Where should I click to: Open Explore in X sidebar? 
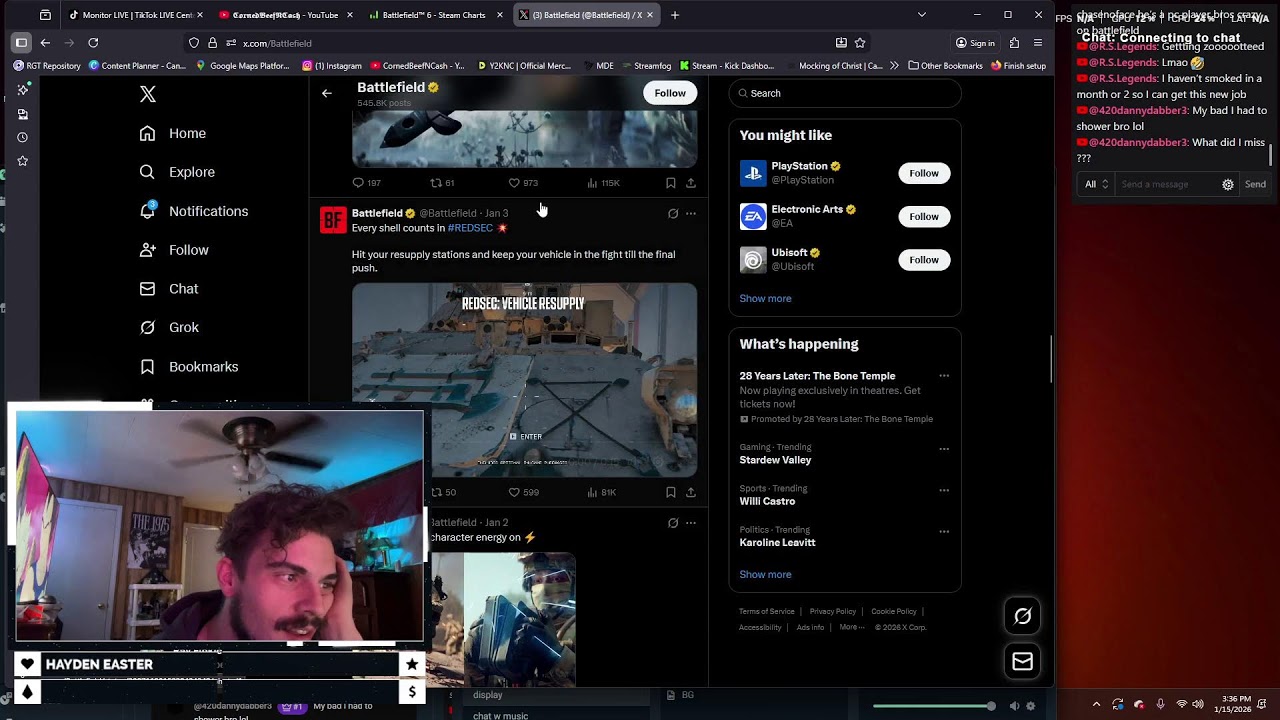tap(177, 172)
